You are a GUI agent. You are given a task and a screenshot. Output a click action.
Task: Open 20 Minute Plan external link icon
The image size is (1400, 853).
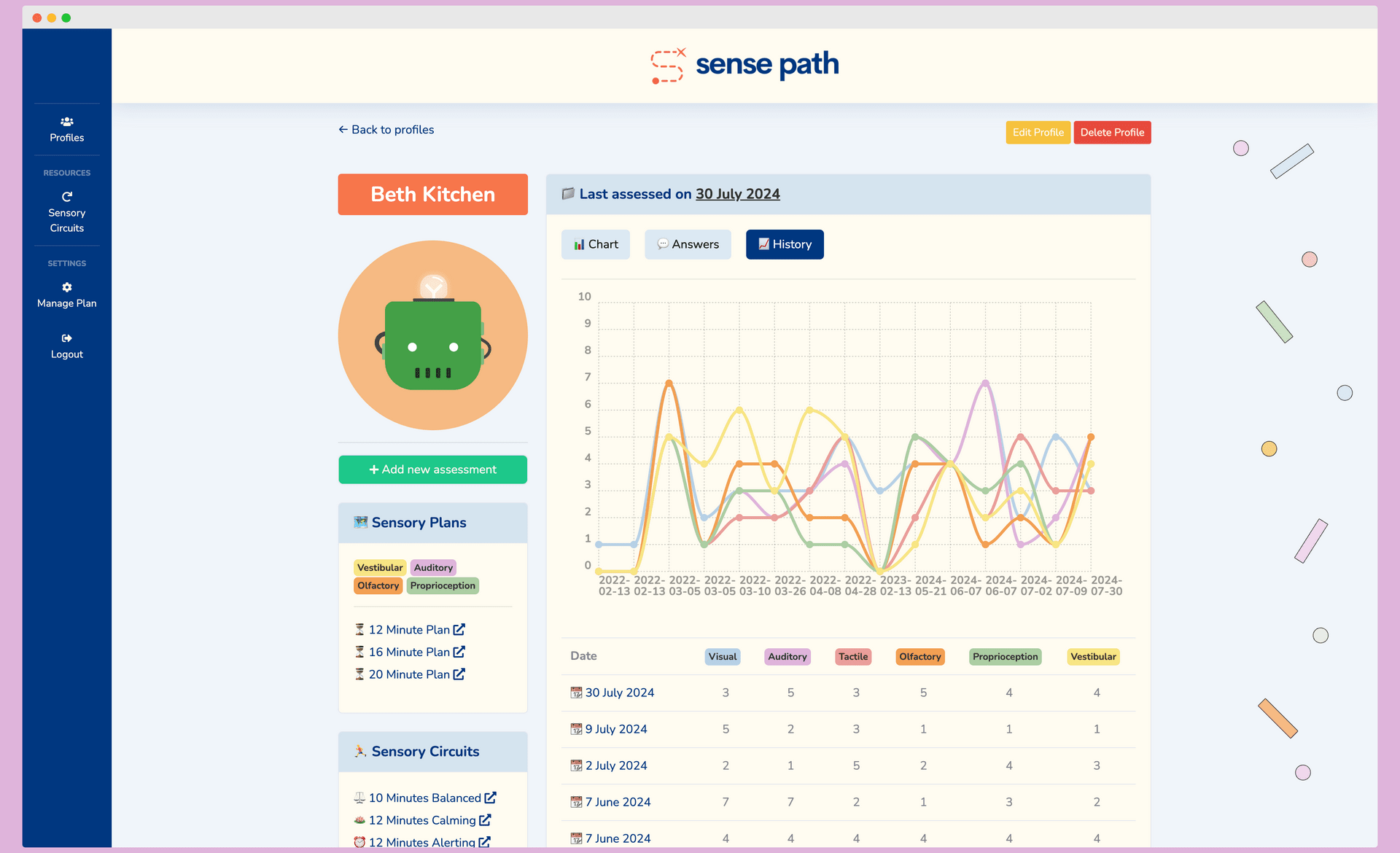click(x=459, y=674)
